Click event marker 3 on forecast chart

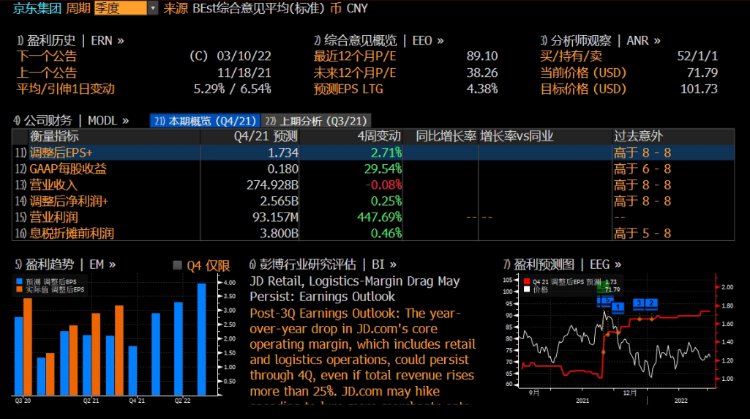639,303
